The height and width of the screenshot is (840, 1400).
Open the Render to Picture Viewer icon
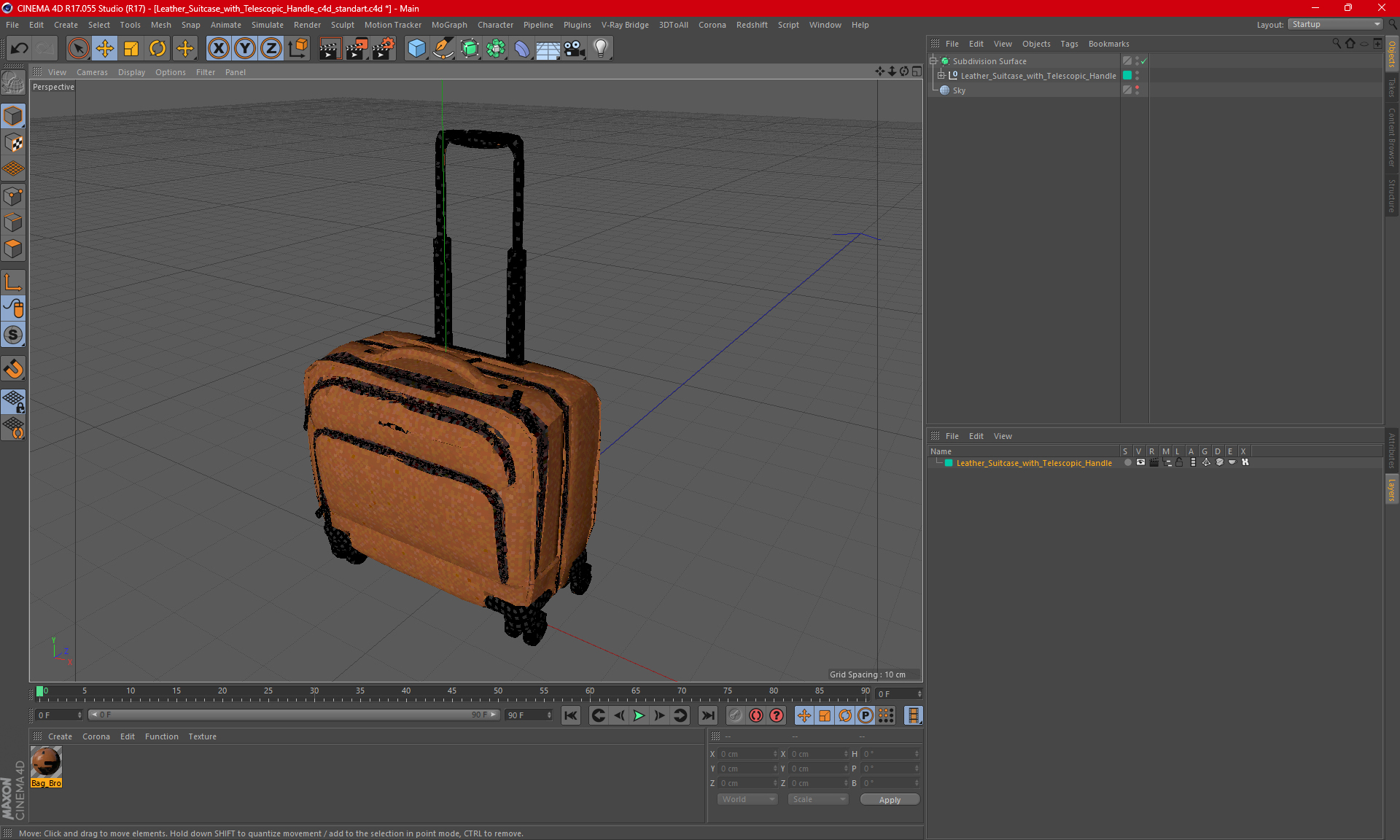click(357, 49)
